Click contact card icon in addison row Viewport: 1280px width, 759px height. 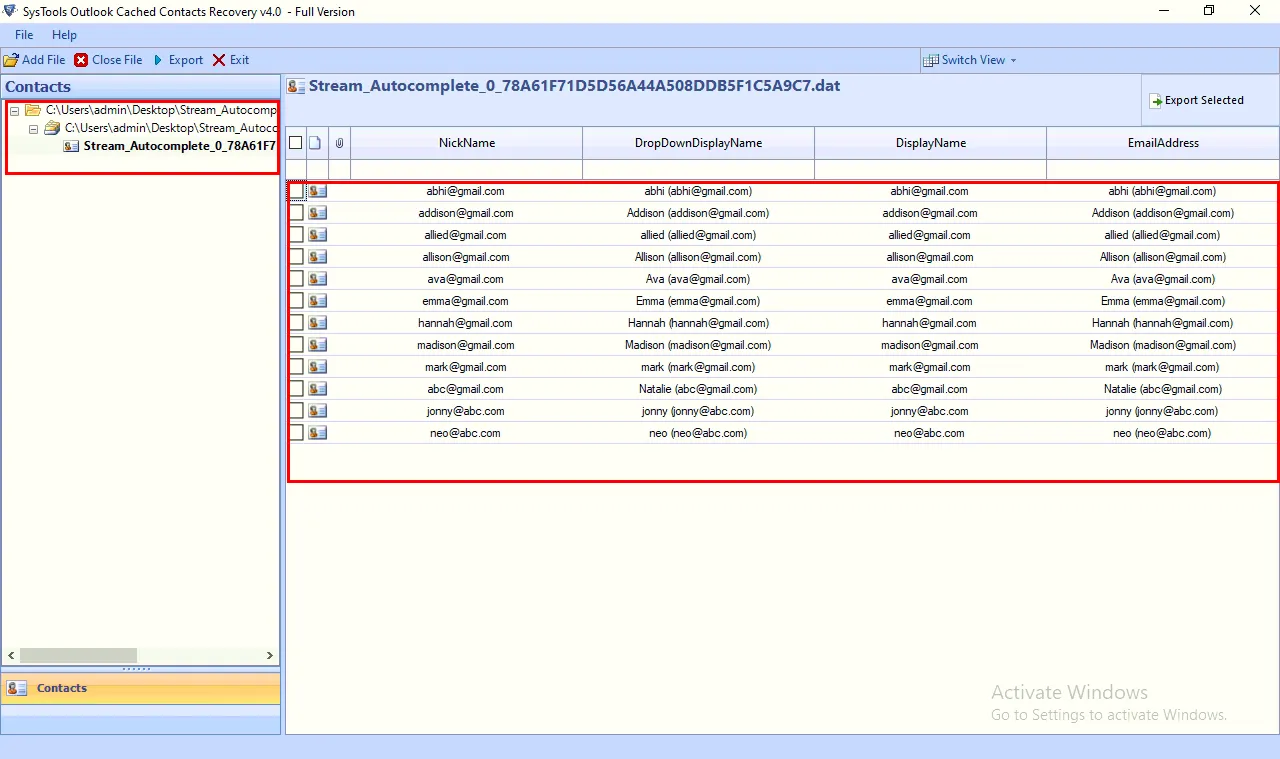(317, 213)
